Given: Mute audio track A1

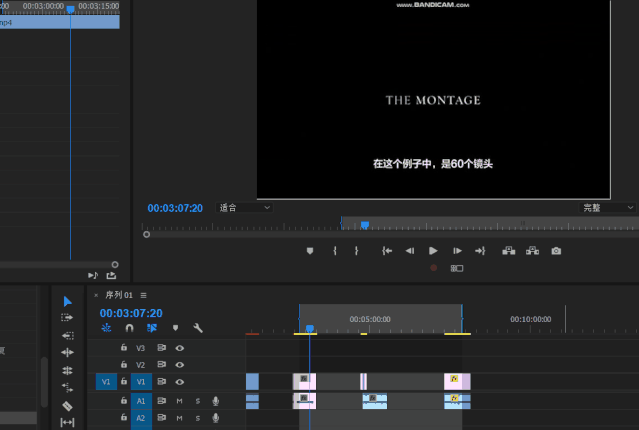Looking at the screenshot, I should coord(179,401).
